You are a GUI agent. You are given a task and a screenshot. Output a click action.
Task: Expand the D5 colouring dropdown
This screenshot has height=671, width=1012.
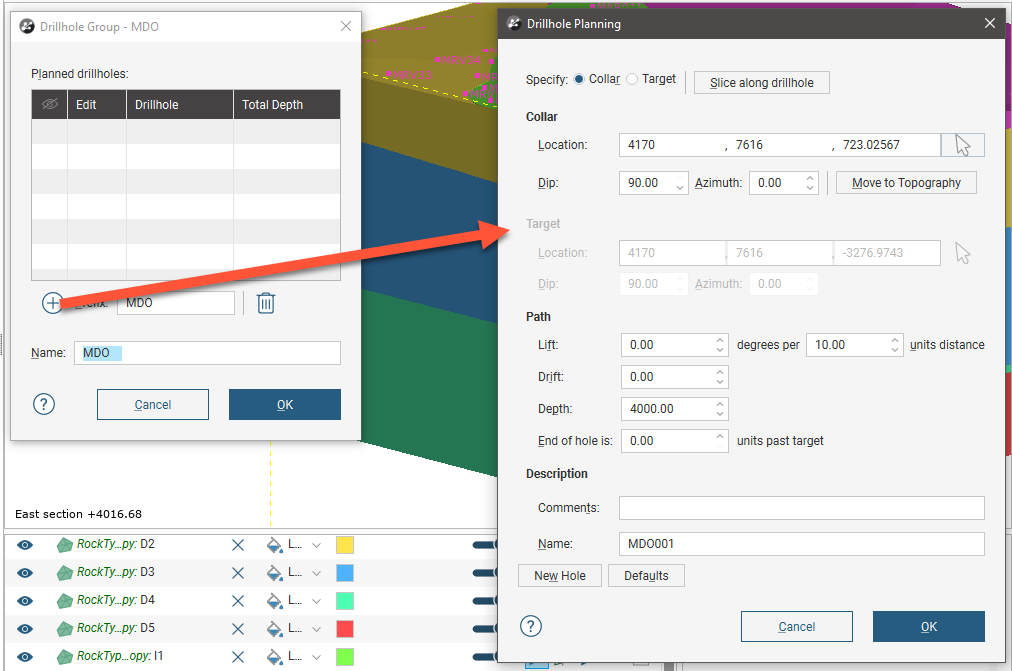(316, 629)
